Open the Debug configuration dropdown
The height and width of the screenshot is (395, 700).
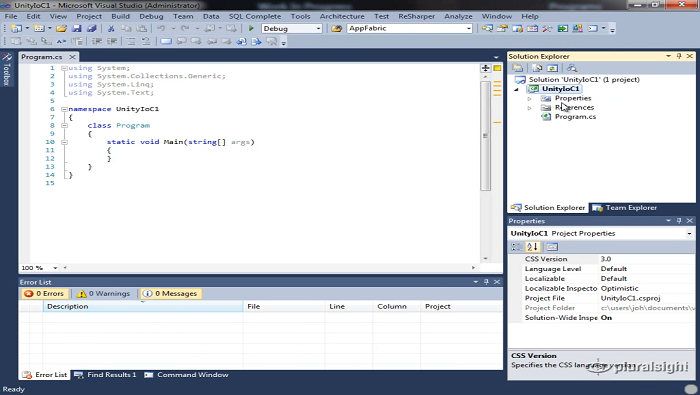[x=318, y=28]
